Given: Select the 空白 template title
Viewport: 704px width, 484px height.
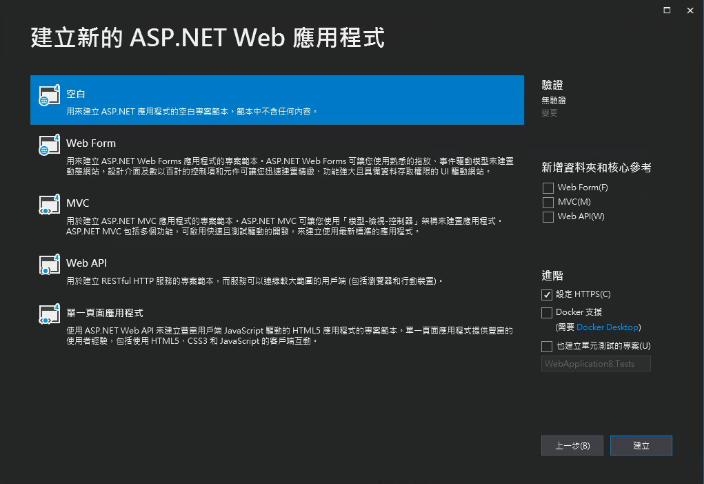Looking at the screenshot, I should tap(75, 94).
